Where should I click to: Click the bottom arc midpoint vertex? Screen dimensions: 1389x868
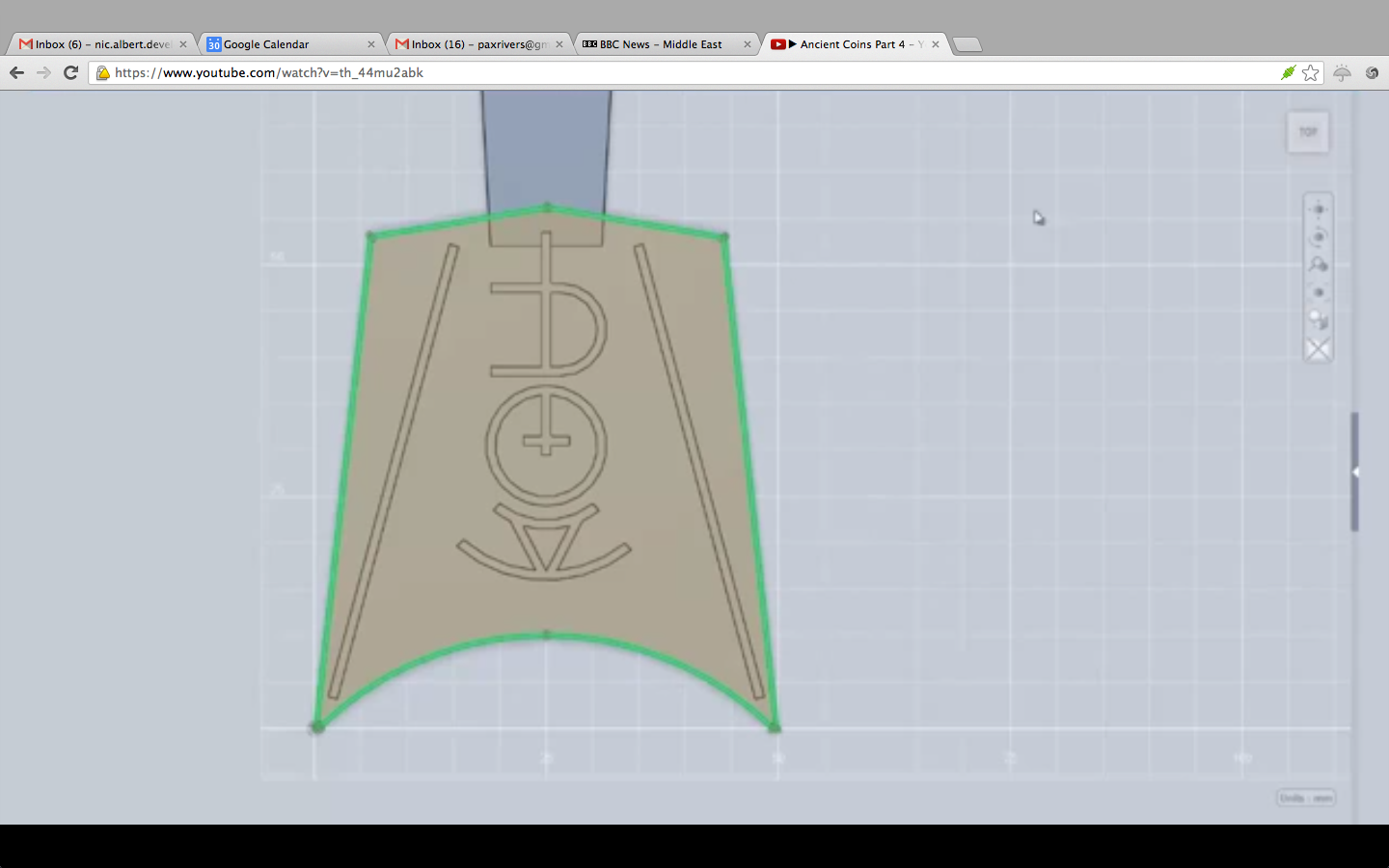[x=547, y=635]
